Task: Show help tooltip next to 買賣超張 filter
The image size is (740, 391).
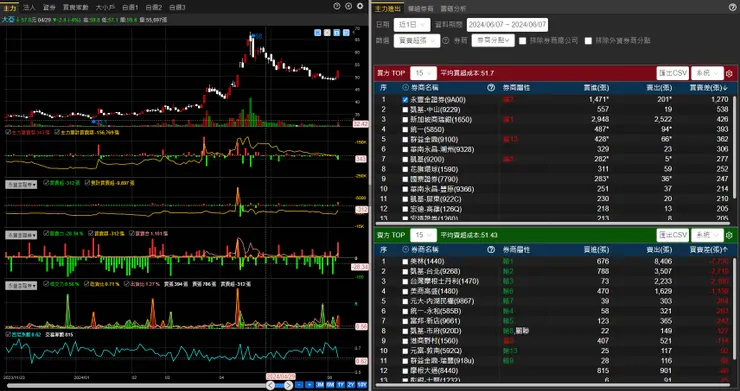Action: tap(446, 41)
